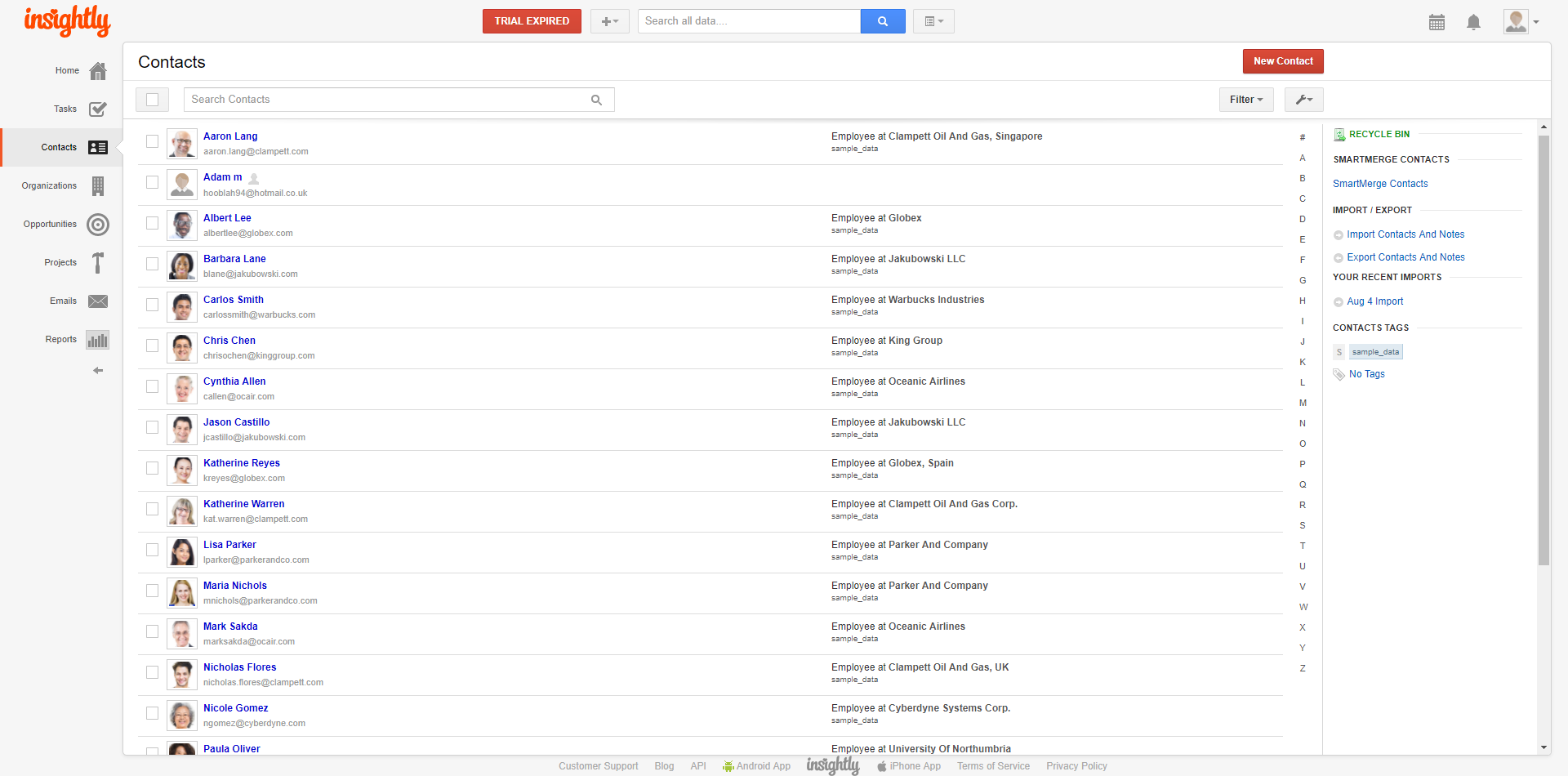Click the Insightly logo in header

[67, 21]
